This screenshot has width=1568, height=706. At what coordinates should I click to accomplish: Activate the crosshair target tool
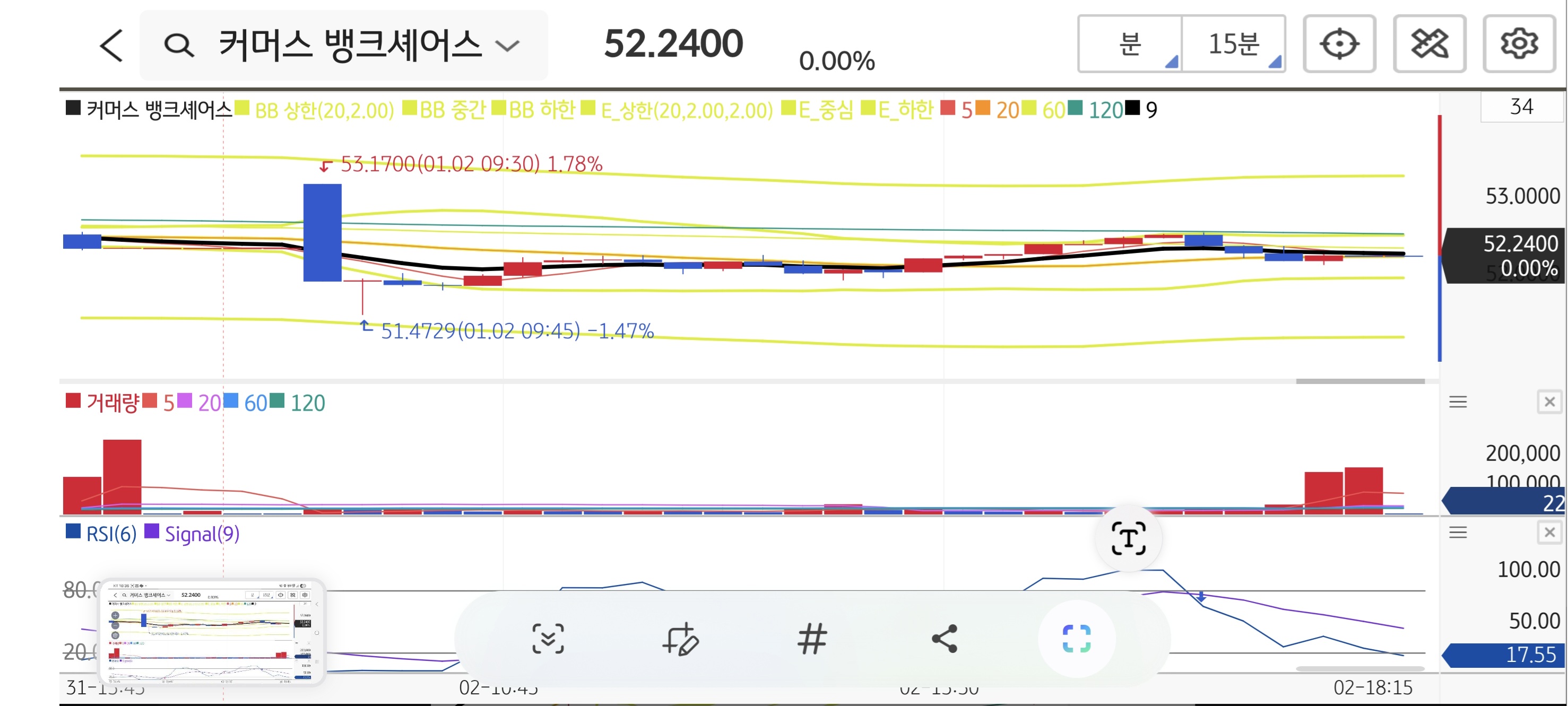(x=1339, y=44)
